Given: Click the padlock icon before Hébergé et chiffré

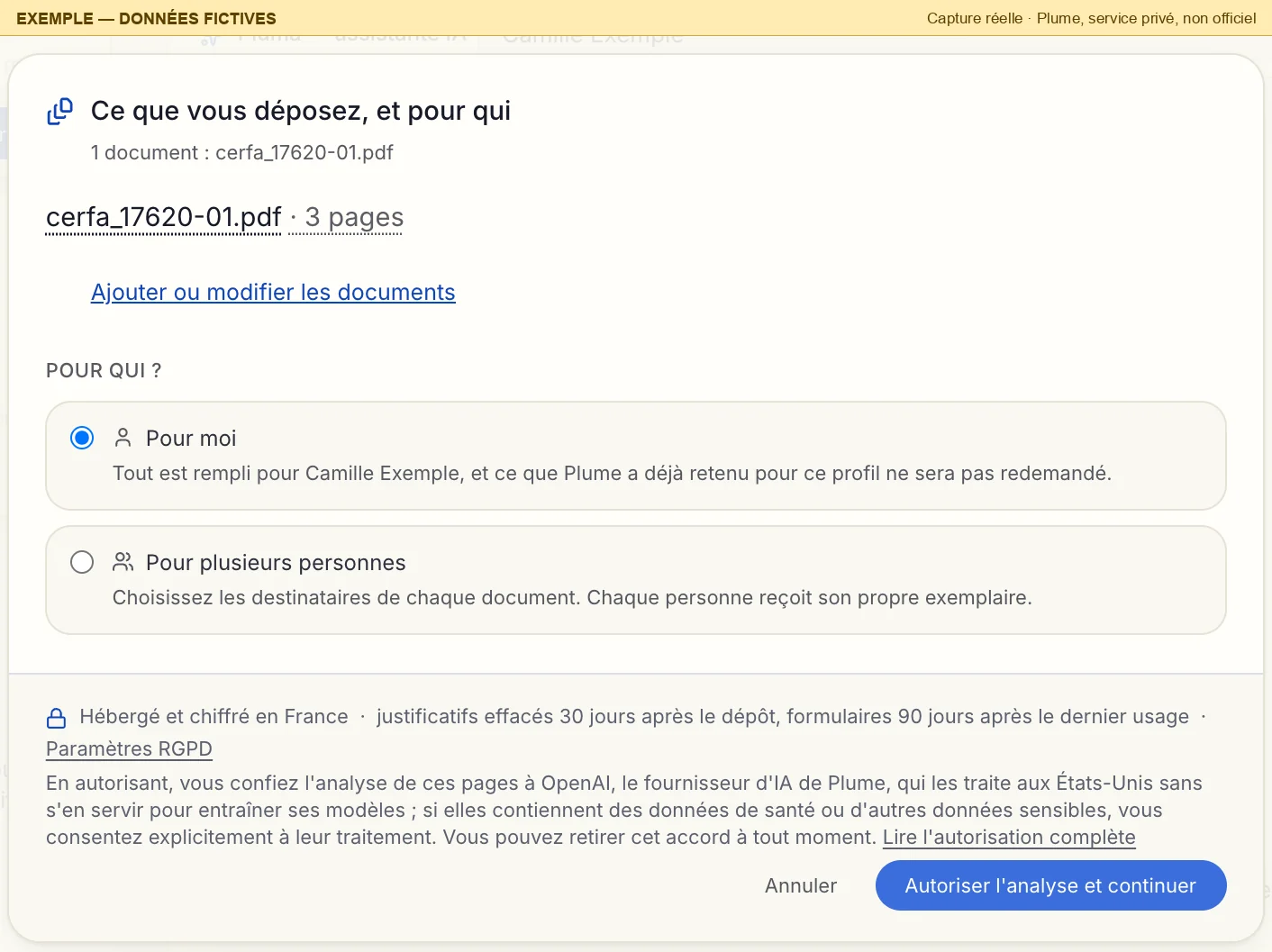Looking at the screenshot, I should pos(57,718).
